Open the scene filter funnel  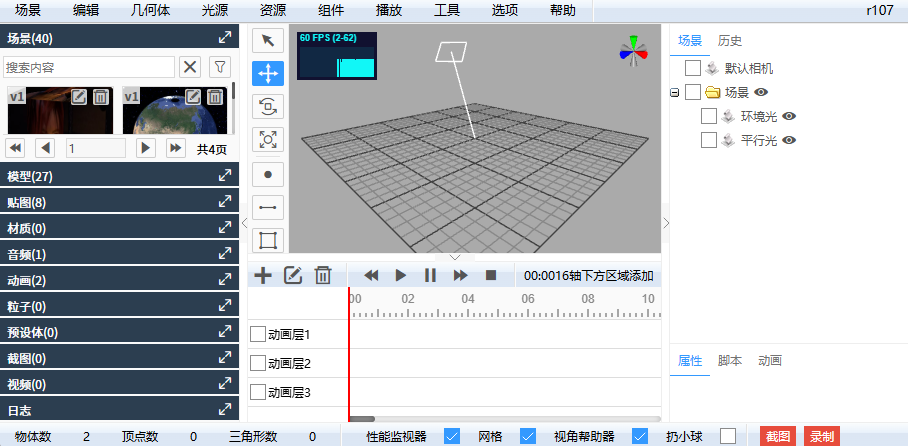(219, 67)
